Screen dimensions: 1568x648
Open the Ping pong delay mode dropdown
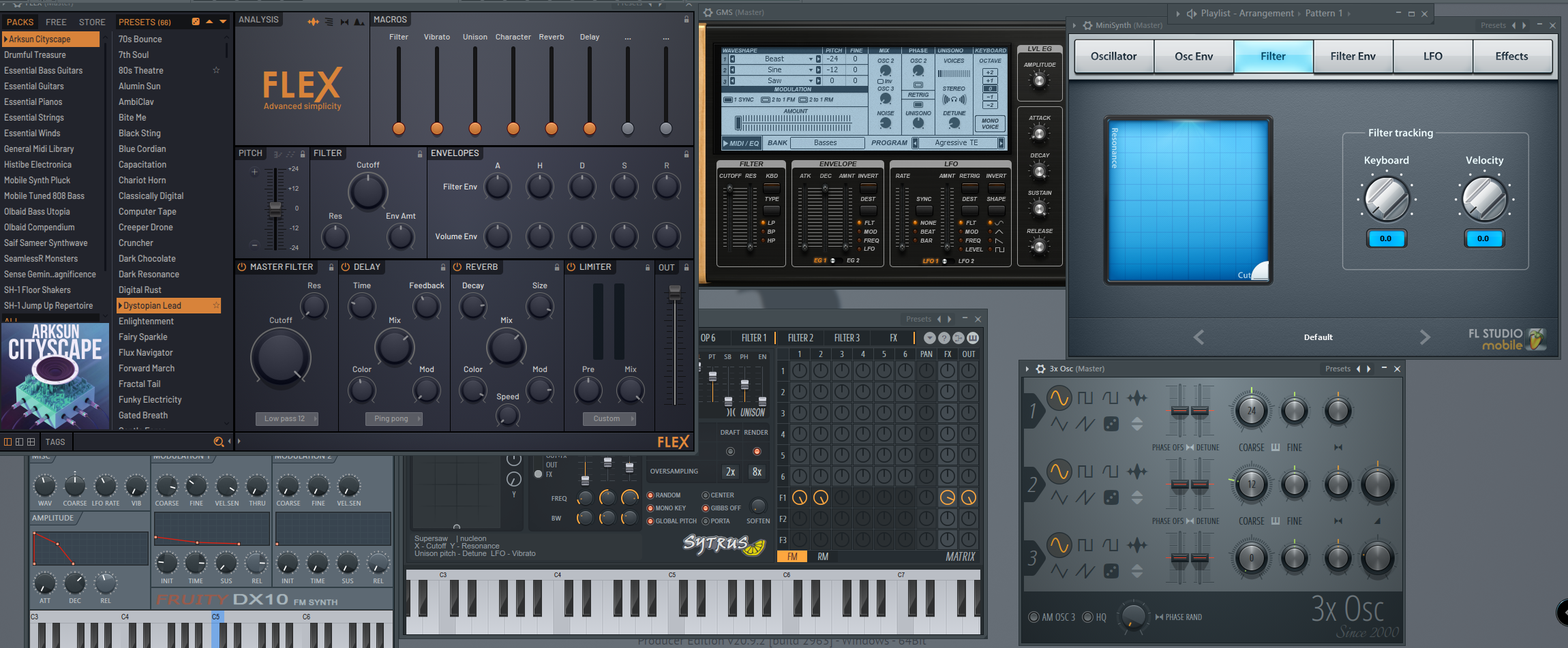[x=394, y=418]
